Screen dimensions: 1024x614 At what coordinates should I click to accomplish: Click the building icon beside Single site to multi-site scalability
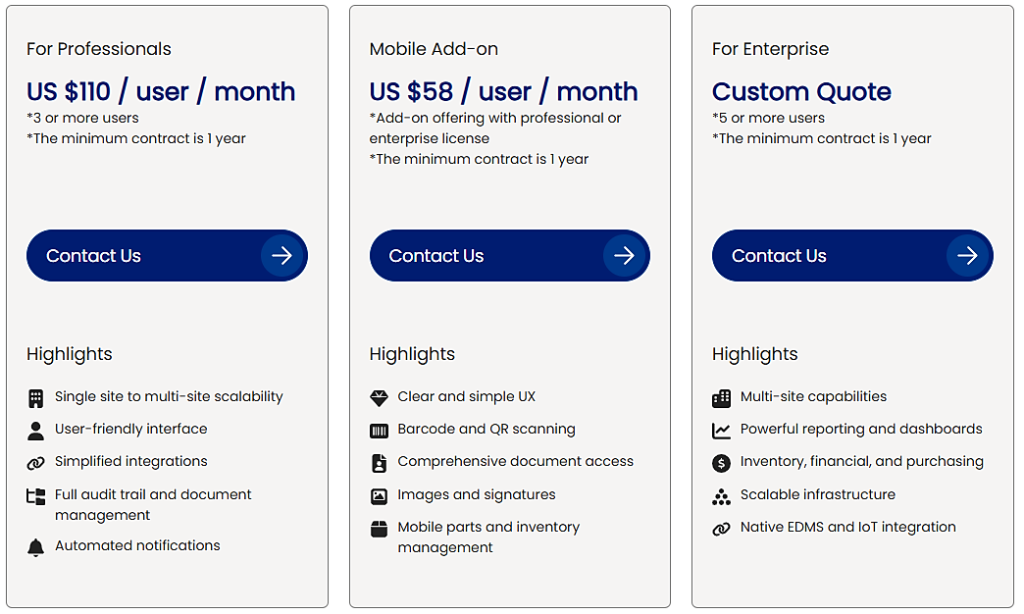click(x=36, y=396)
